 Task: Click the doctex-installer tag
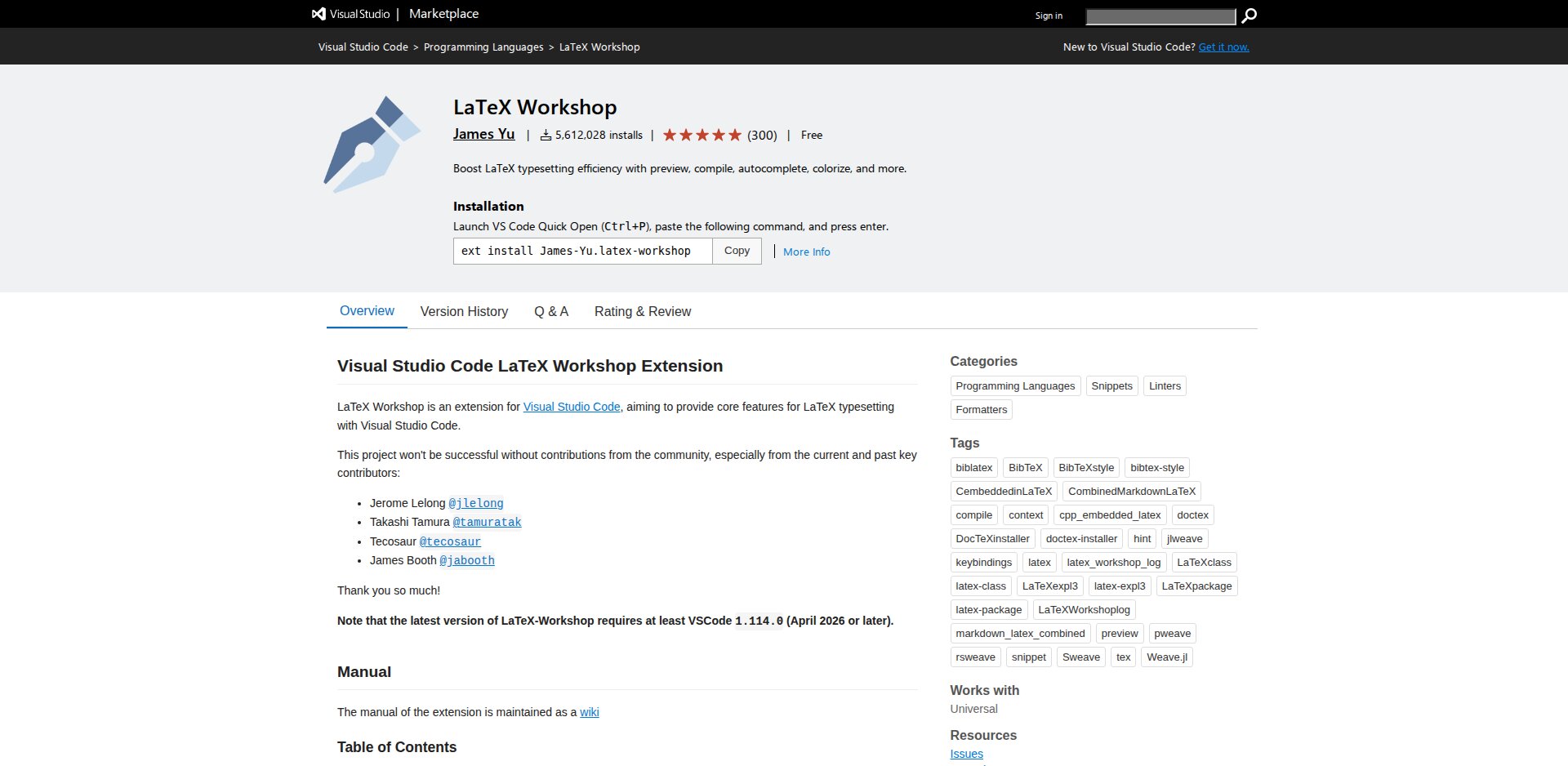(x=1081, y=539)
